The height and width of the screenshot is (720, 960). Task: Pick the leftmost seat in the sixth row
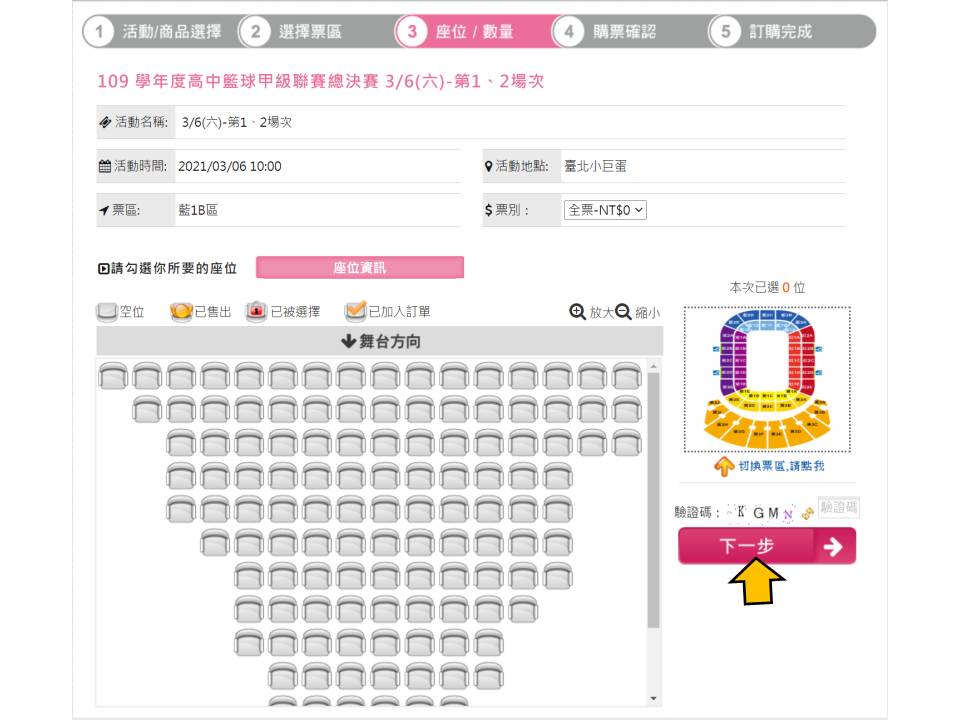(215, 543)
